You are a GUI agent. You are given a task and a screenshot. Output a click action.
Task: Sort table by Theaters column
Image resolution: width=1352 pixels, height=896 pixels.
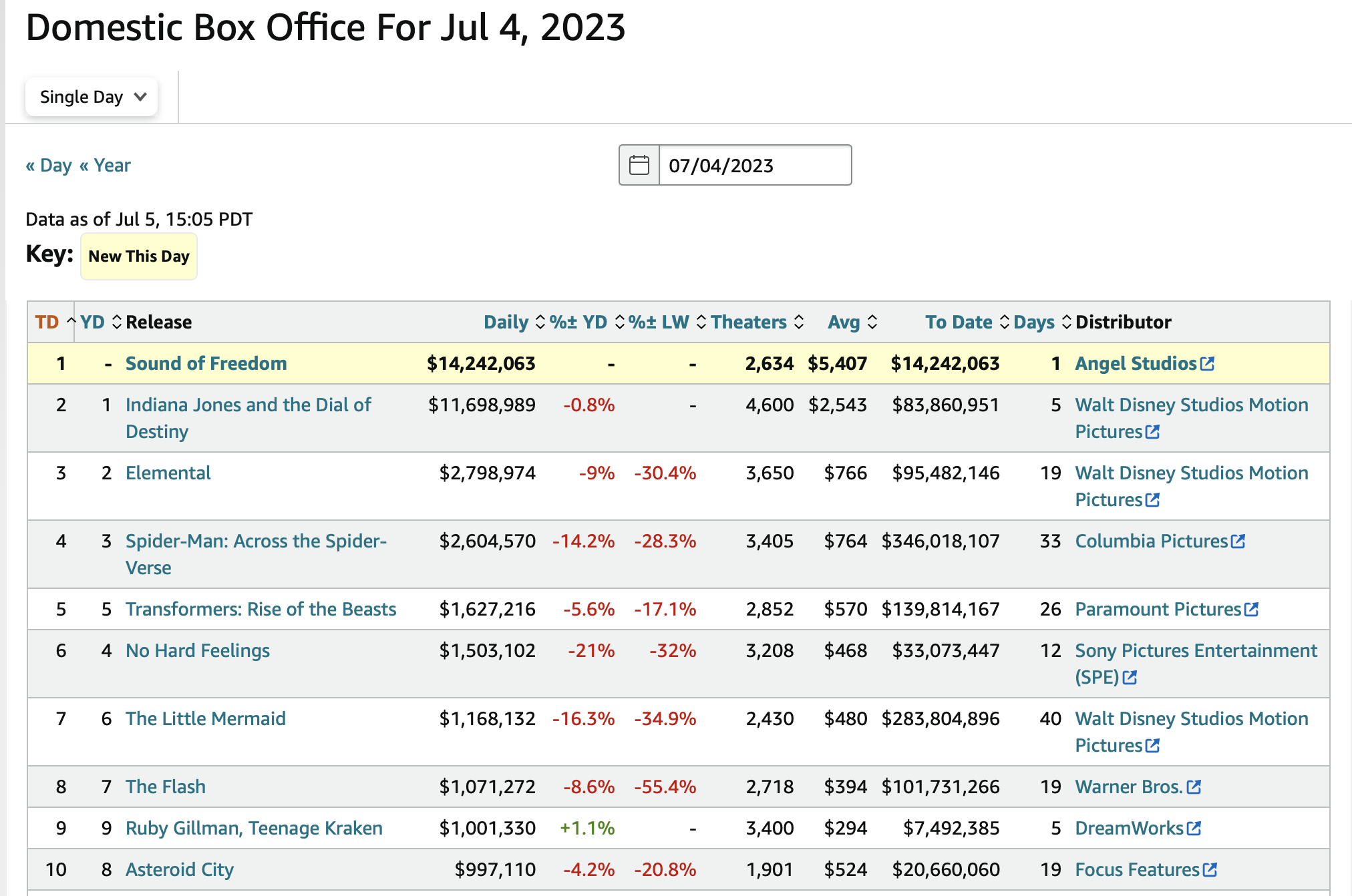pyautogui.click(x=749, y=322)
